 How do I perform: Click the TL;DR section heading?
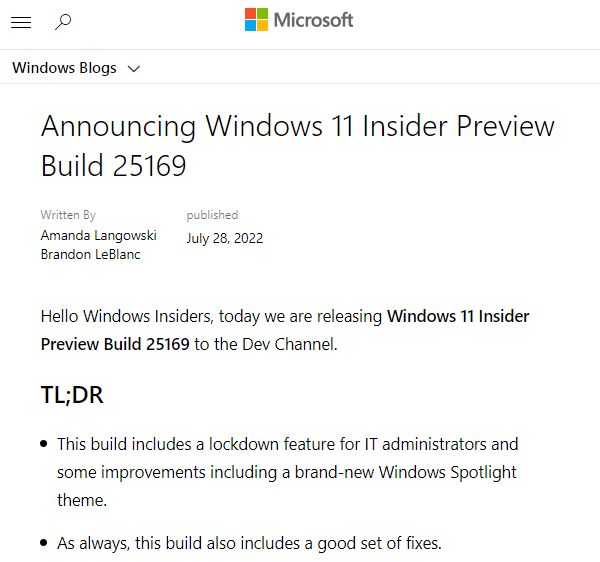coord(72,395)
